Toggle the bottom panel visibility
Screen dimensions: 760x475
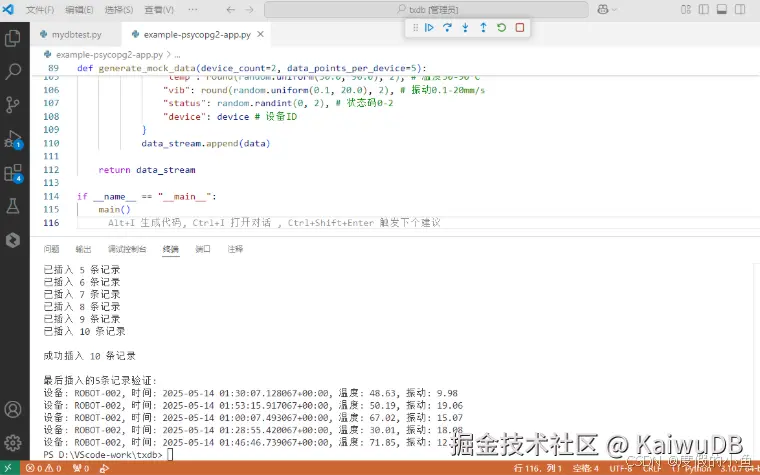[x=722, y=10]
